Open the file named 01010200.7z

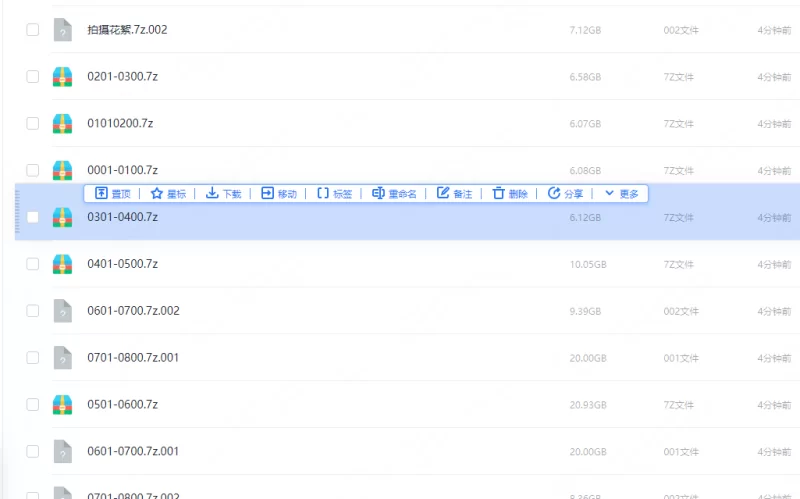pos(120,123)
